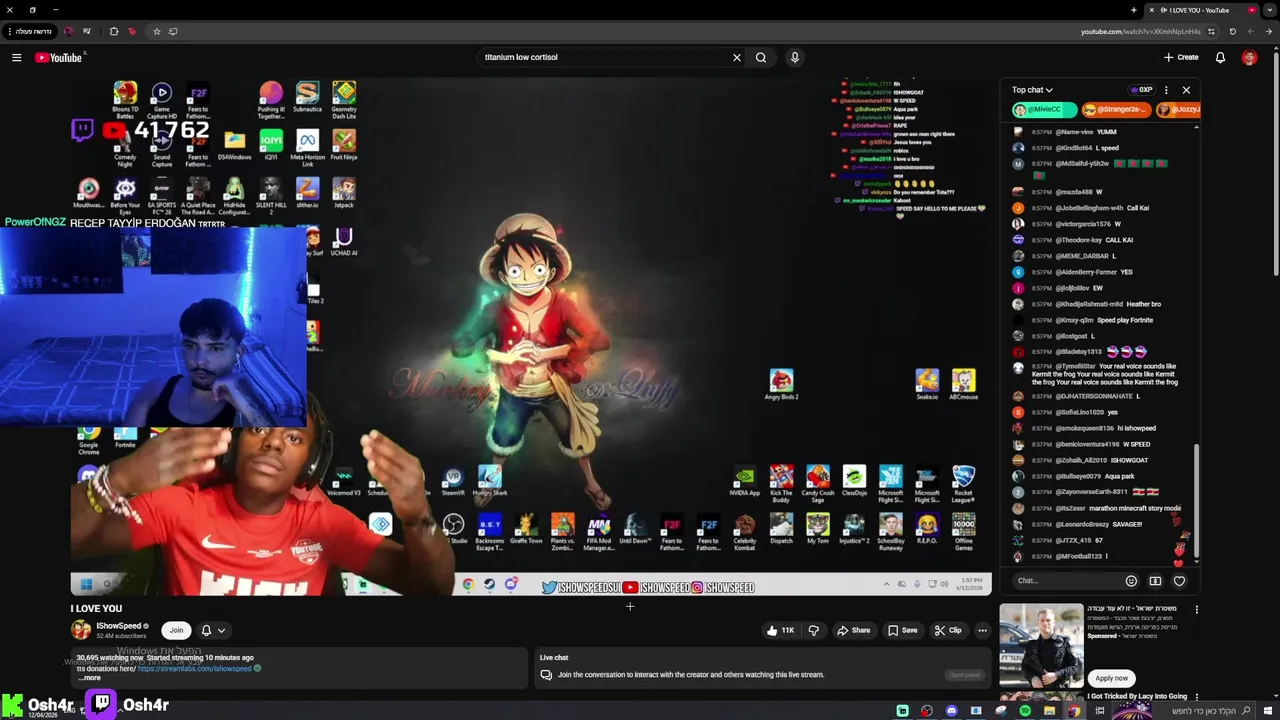Viewport: 1280px width, 720px height.
Task: Open a new browser tab with plus
Action: click(1134, 10)
